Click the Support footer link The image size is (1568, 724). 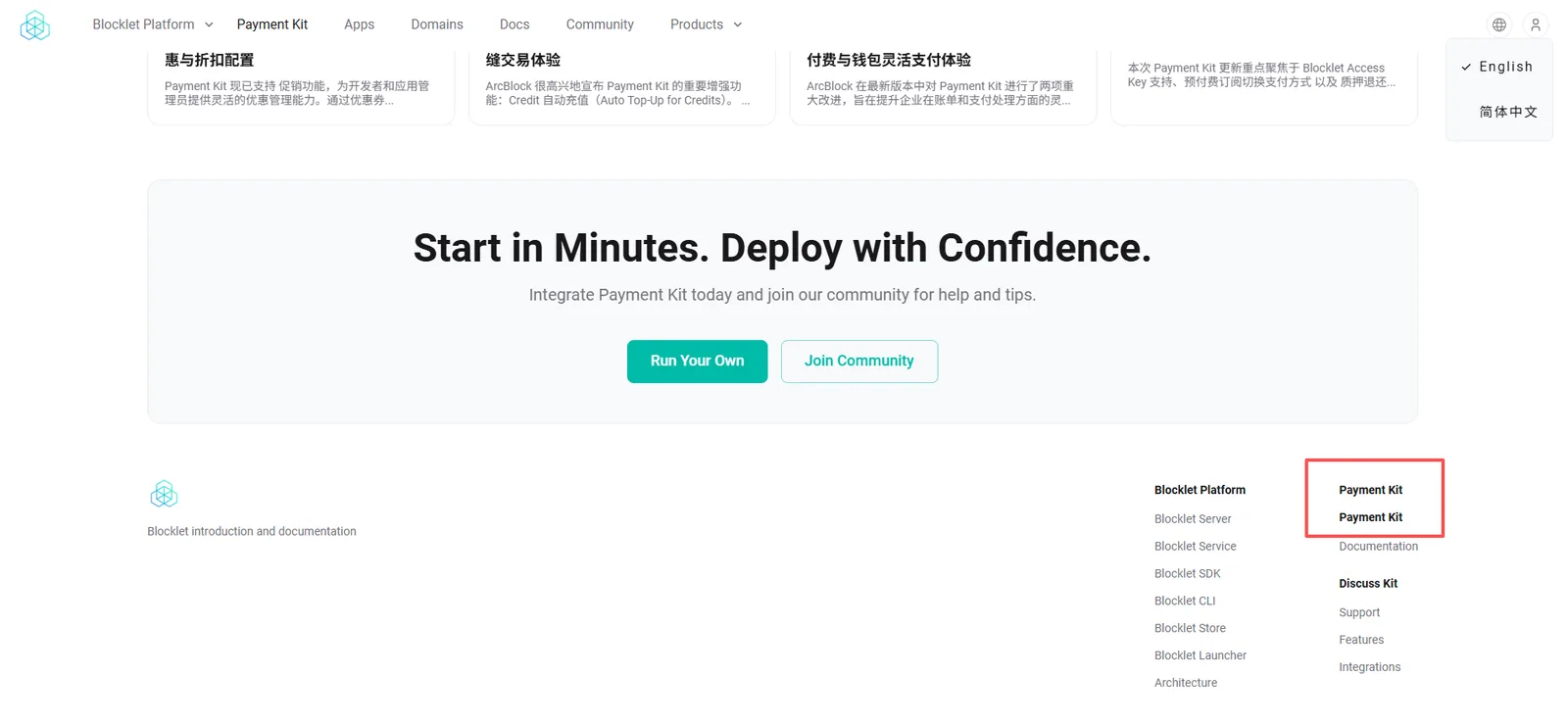click(1359, 613)
